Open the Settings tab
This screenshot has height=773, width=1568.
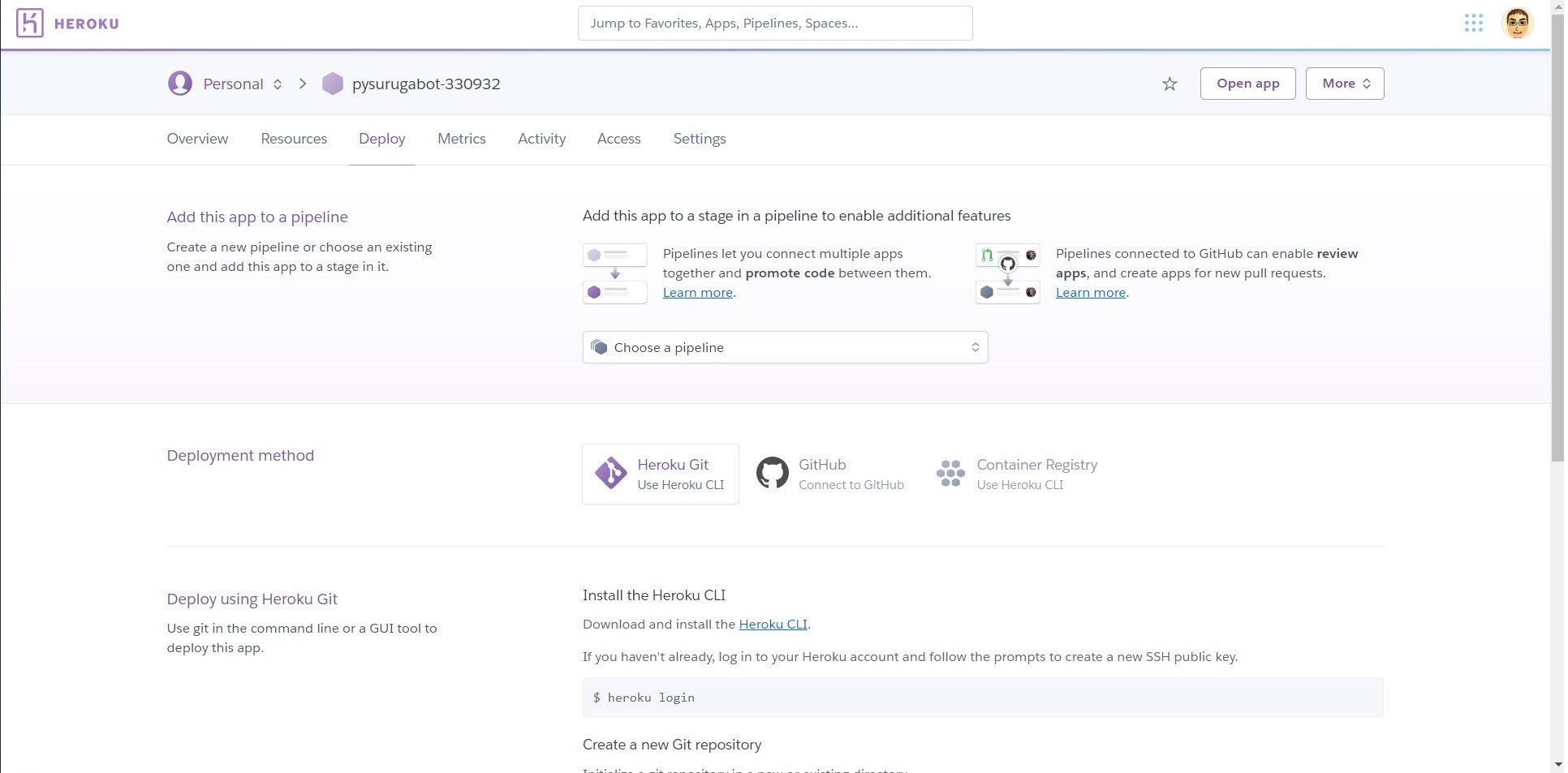pyautogui.click(x=699, y=139)
